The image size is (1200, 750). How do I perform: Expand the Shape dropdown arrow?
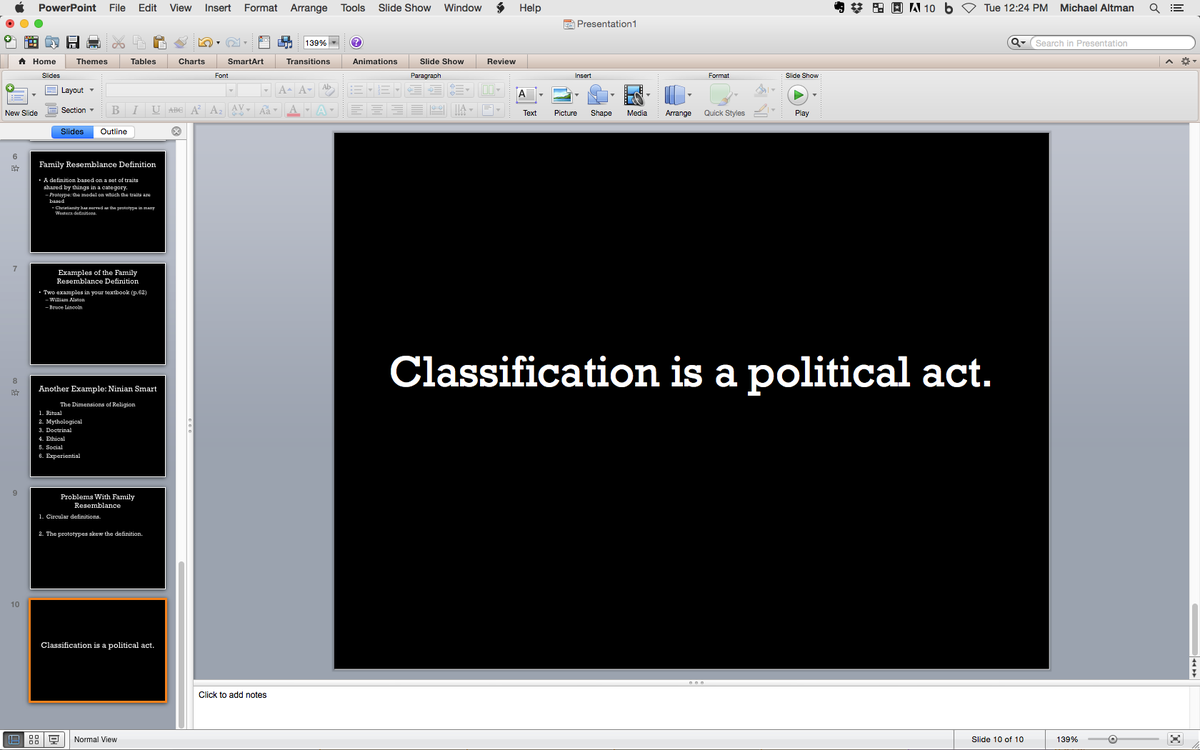point(614,95)
